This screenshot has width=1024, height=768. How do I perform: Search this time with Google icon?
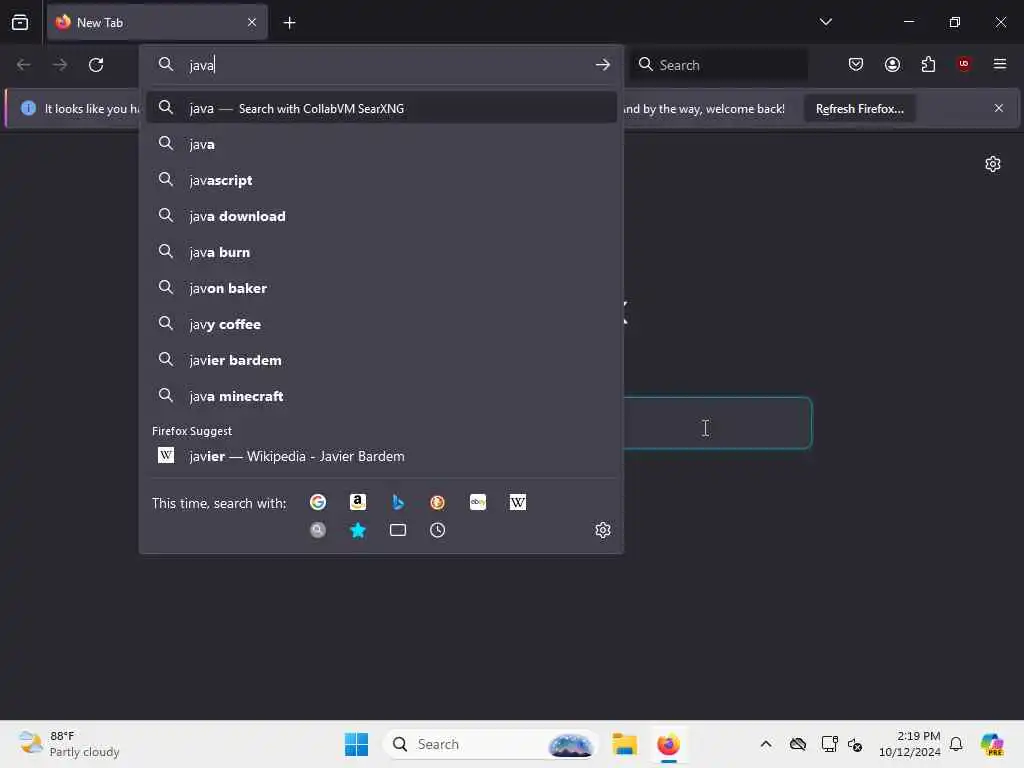pyautogui.click(x=318, y=502)
